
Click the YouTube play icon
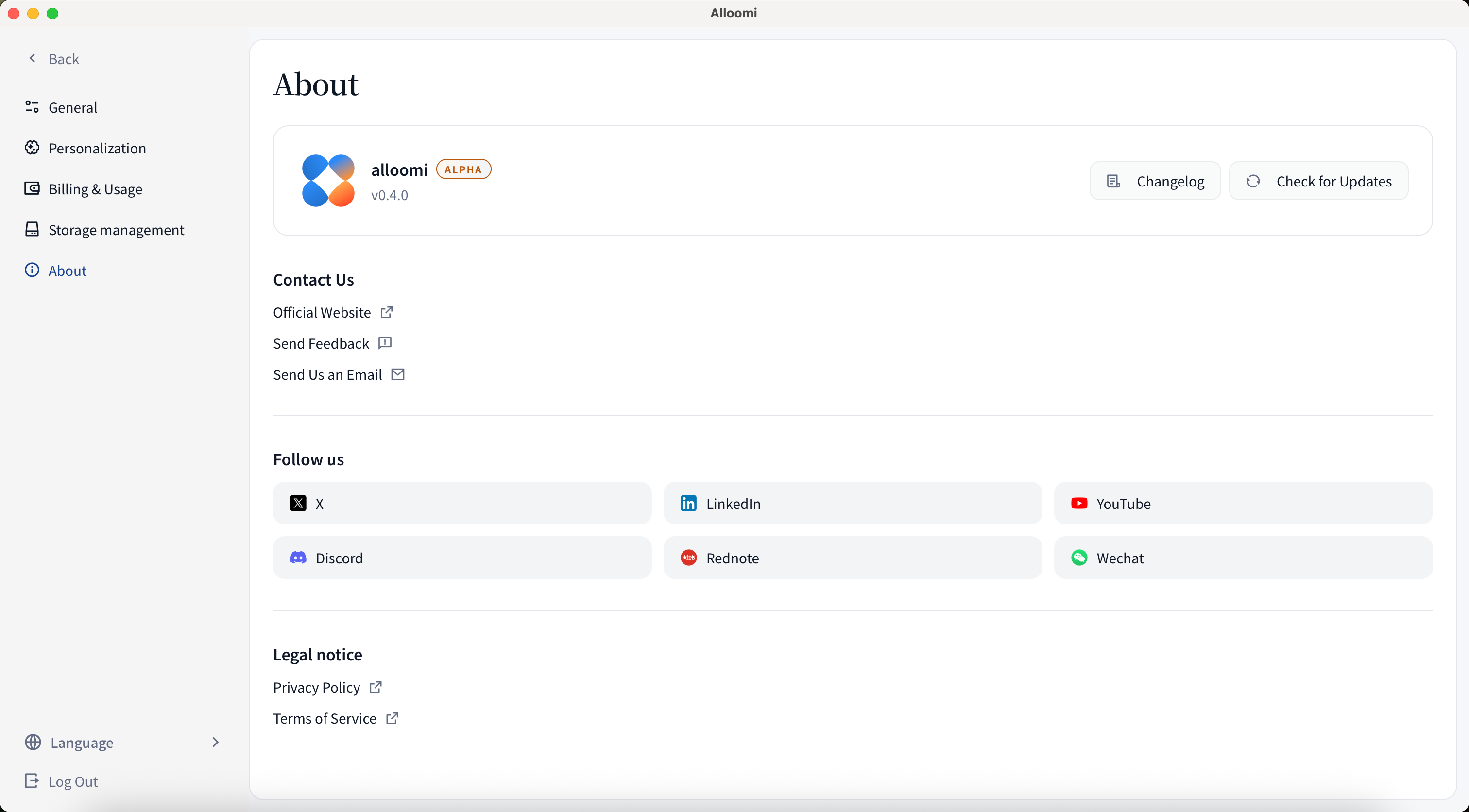[1079, 503]
